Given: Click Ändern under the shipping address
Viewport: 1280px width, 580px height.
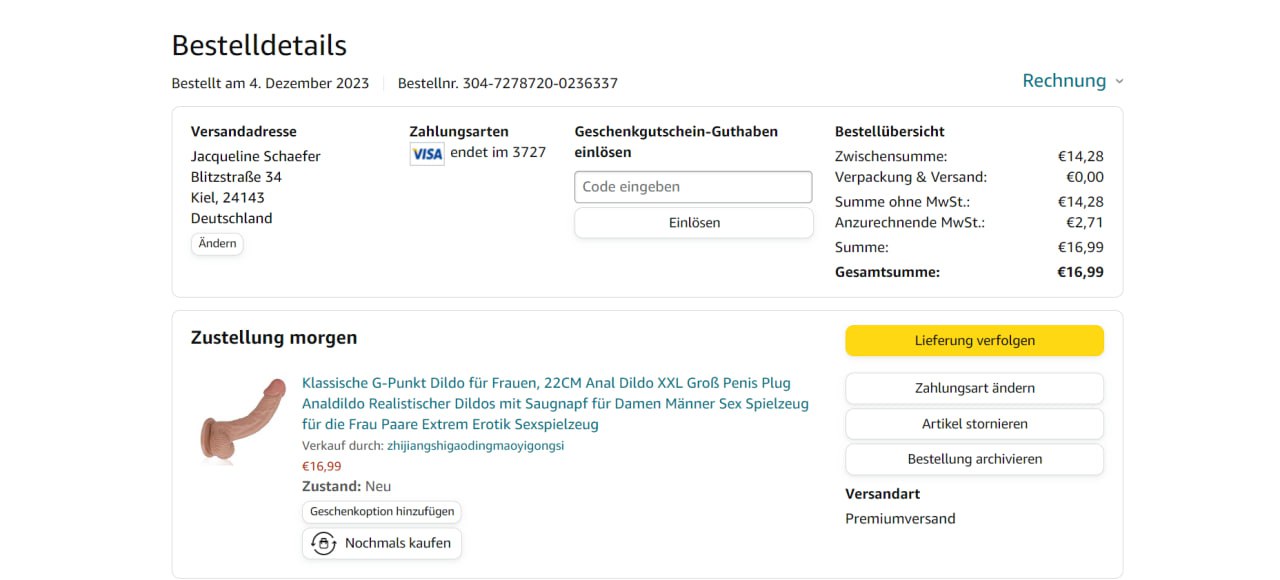Looking at the screenshot, I should [x=217, y=244].
